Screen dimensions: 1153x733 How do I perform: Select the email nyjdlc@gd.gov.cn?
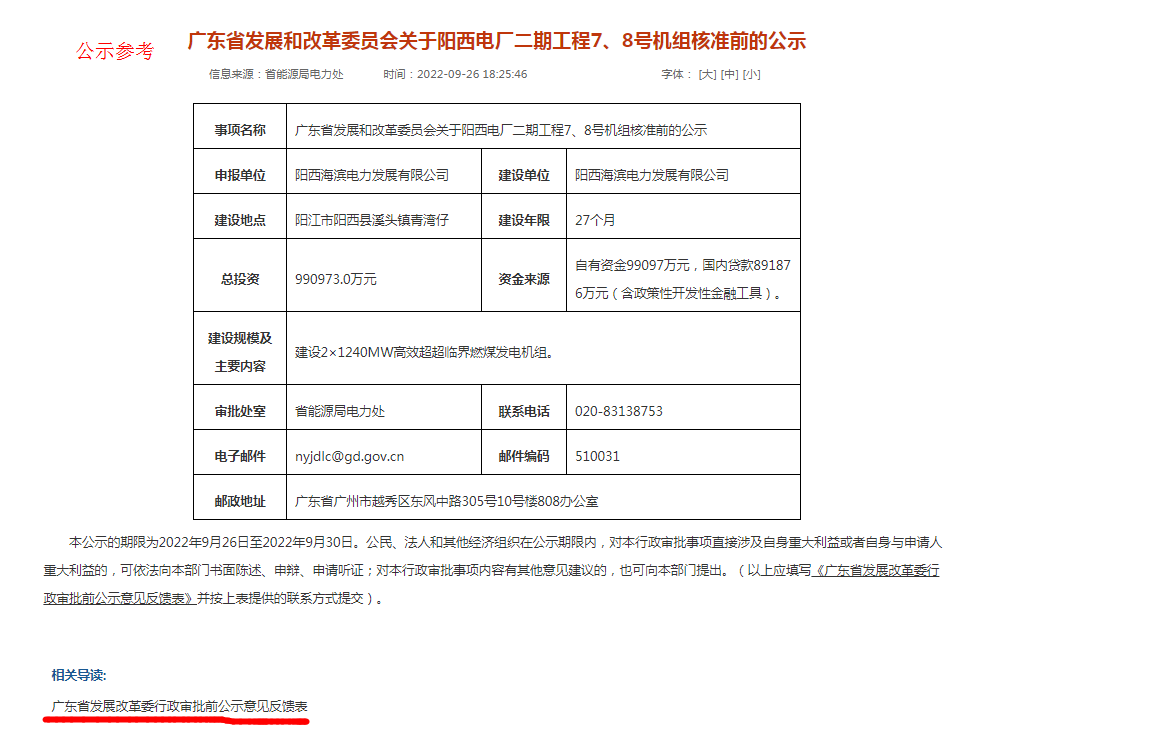coord(349,457)
